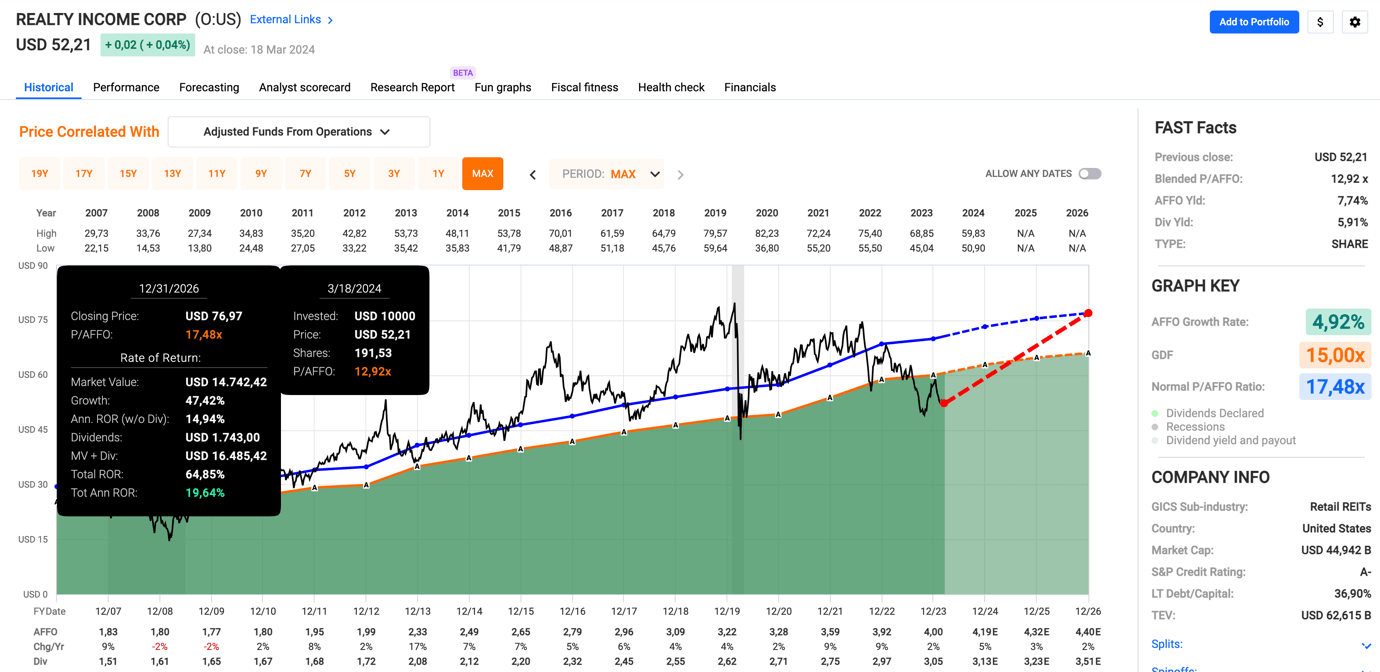Click the red forecast endpoint marker on chart
The image size is (1380, 672).
1088,314
